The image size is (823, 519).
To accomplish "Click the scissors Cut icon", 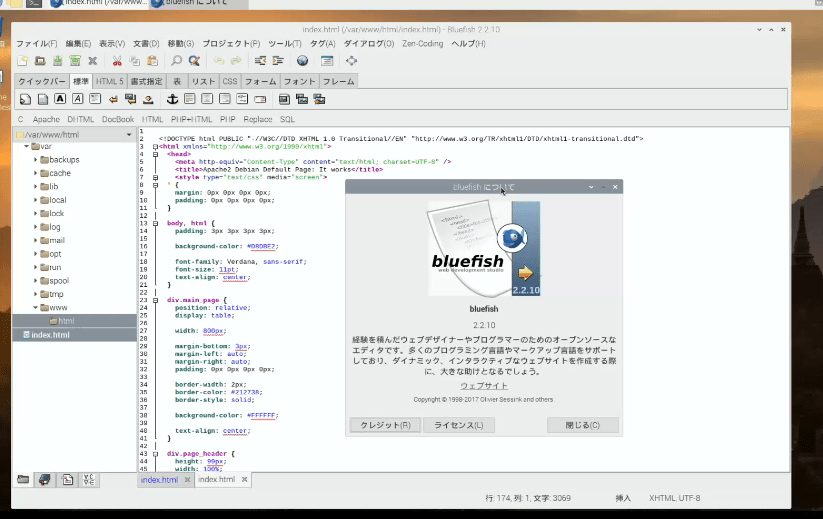I will point(117,61).
